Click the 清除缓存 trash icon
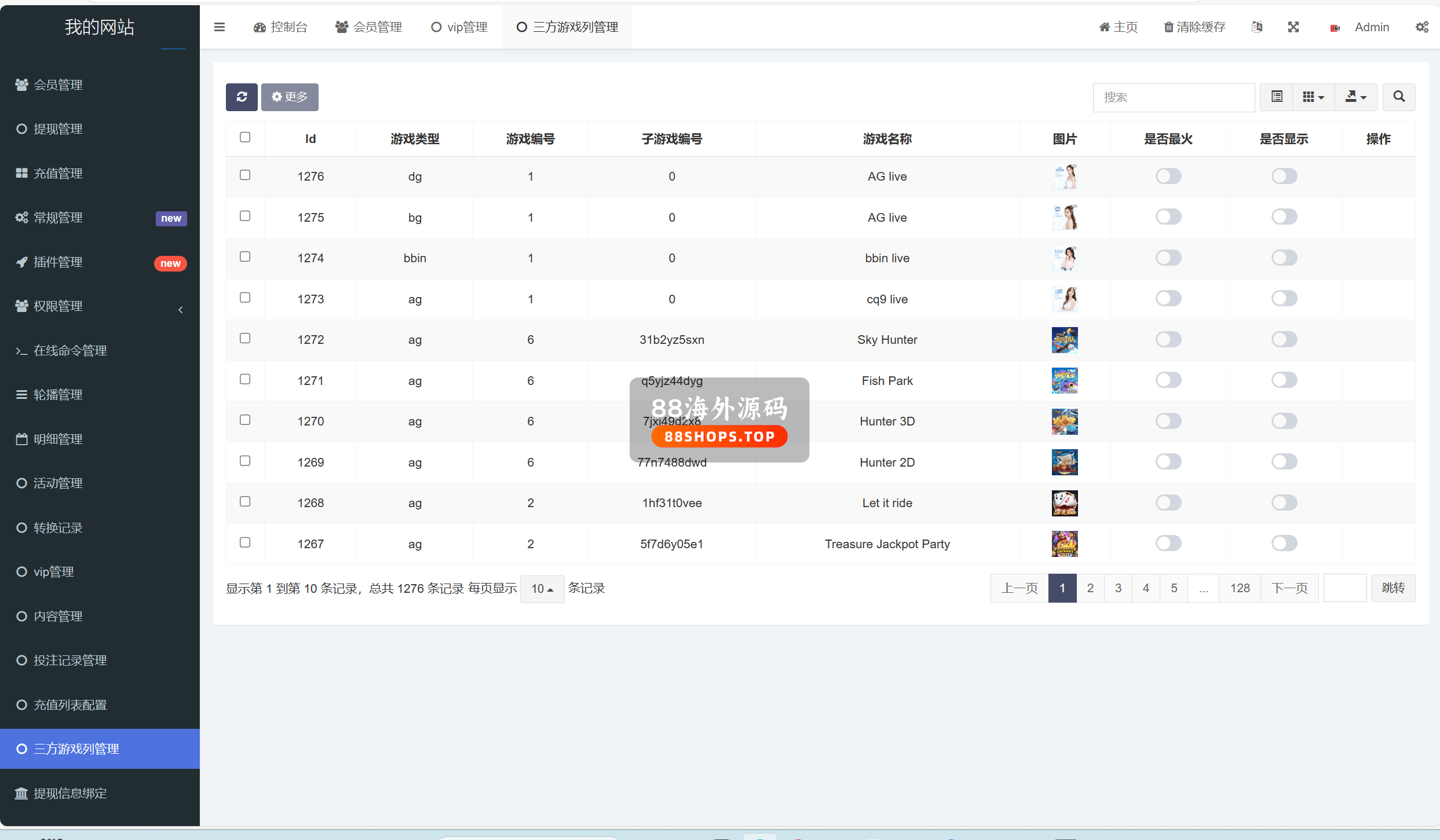Image resolution: width=1440 pixels, height=840 pixels. coord(1169,27)
